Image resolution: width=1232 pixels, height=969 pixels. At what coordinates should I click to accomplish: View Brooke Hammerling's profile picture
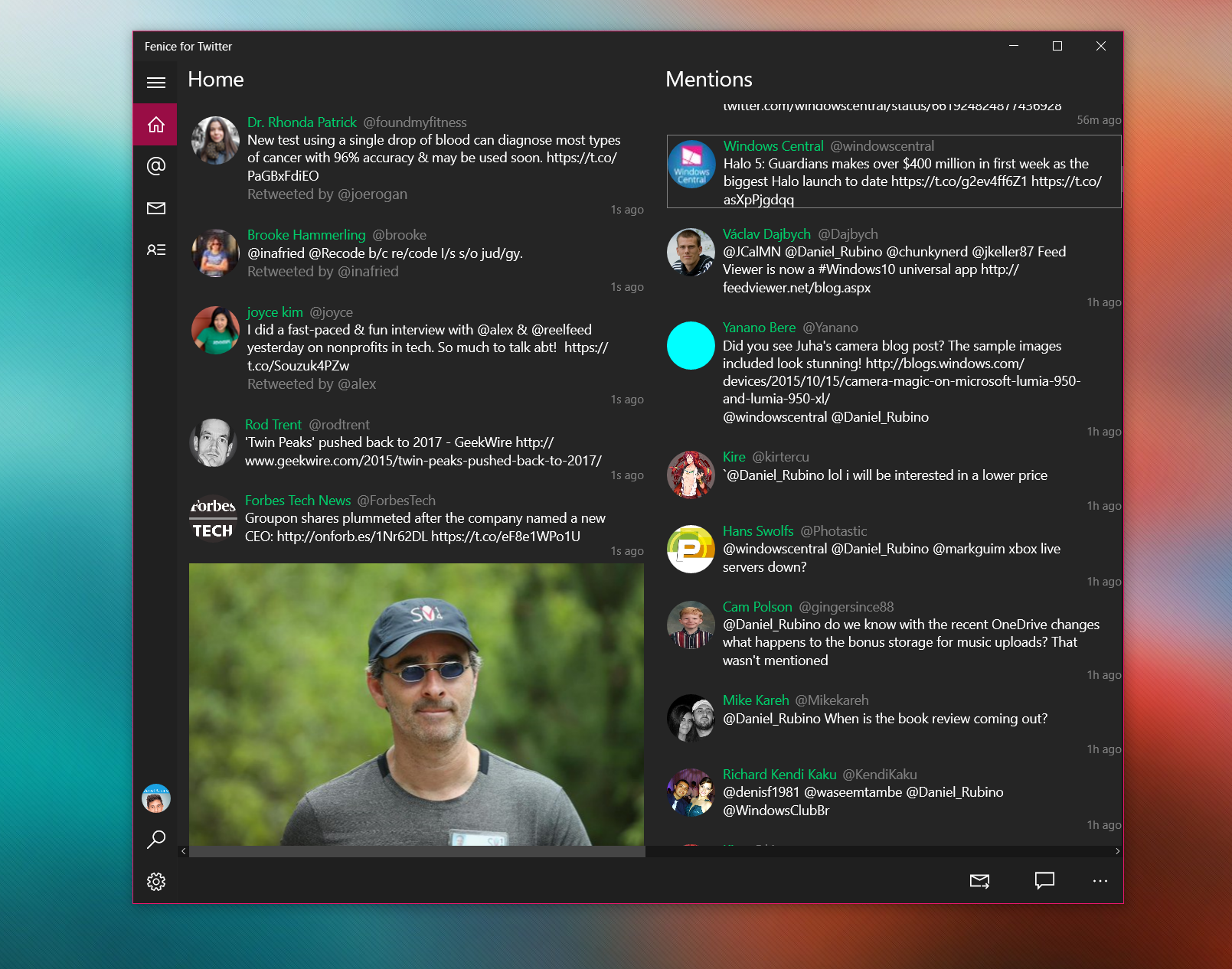[215, 253]
